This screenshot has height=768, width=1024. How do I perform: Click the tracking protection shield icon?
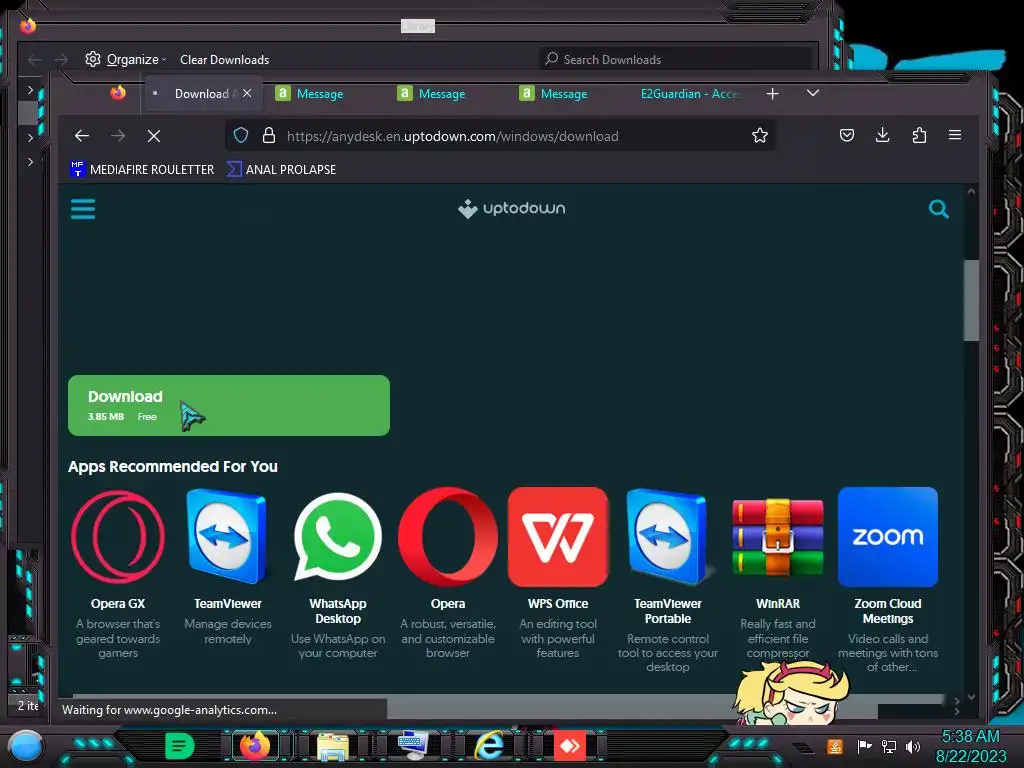click(x=241, y=135)
